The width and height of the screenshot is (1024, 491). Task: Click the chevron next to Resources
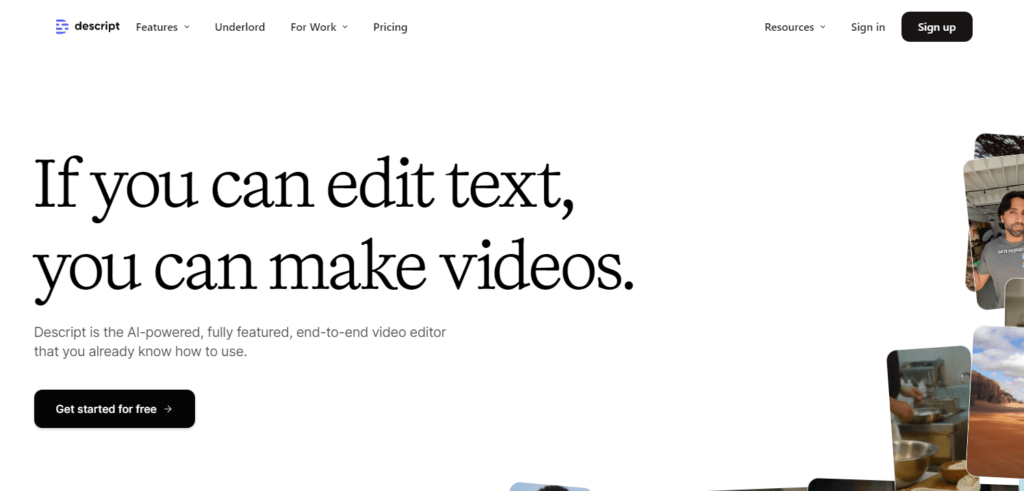823,27
